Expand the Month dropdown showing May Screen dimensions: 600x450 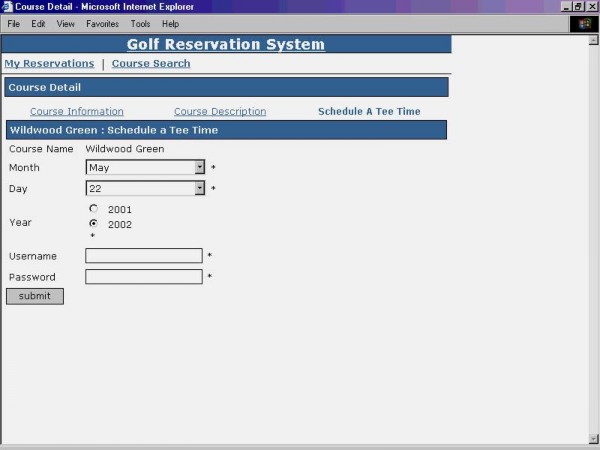[199, 168]
